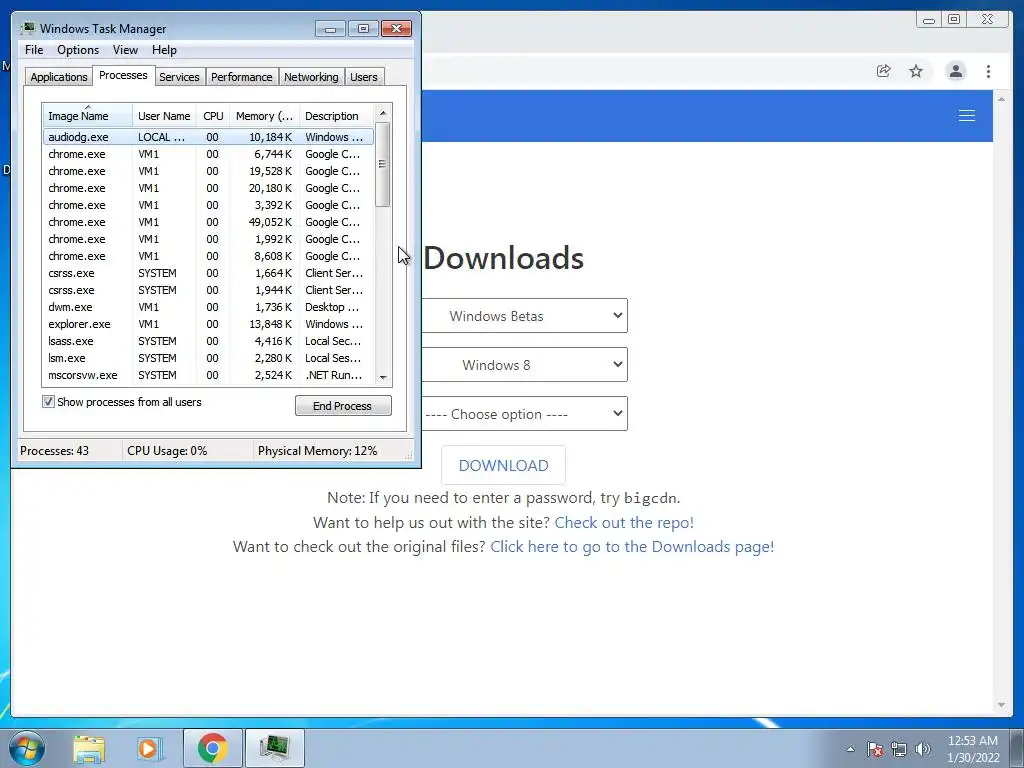1024x768 pixels.
Task: Click process list scroll up arrow
Action: click(x=383, y=112)
